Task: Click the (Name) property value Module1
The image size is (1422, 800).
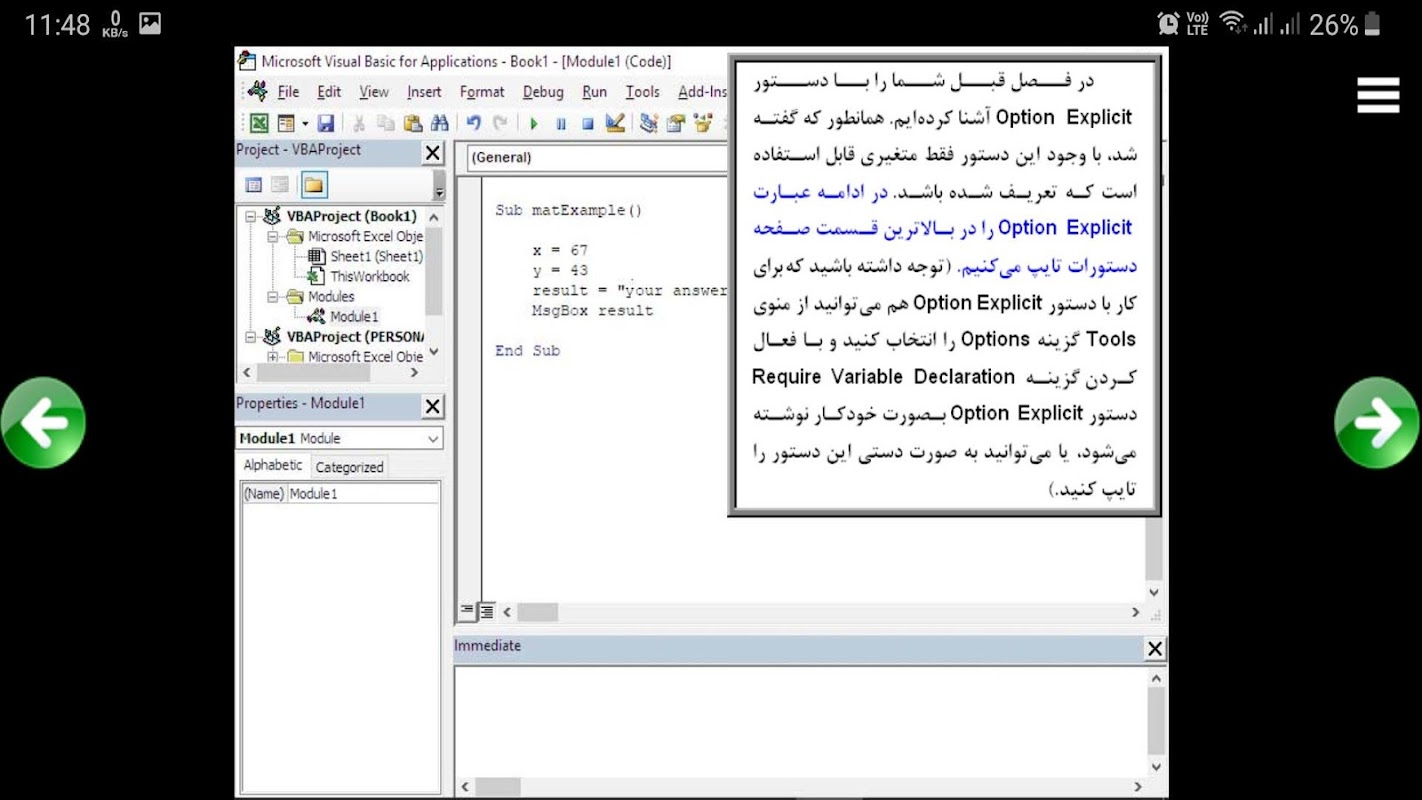Action: coord(364,494)
